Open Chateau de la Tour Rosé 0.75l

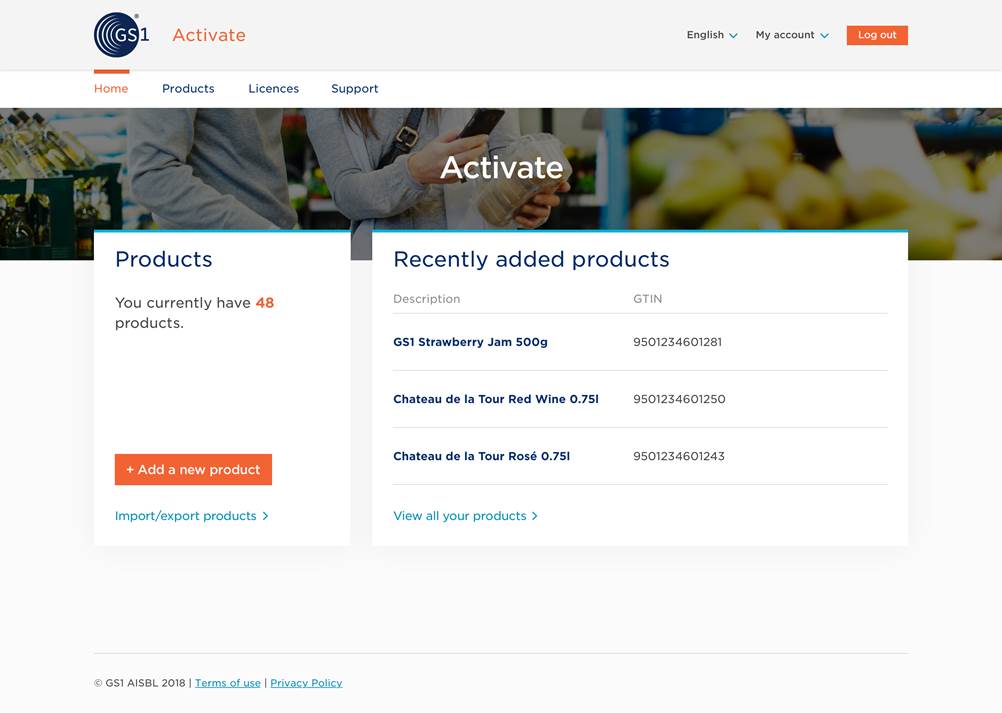pyautogui.click(x=481, y=456)
